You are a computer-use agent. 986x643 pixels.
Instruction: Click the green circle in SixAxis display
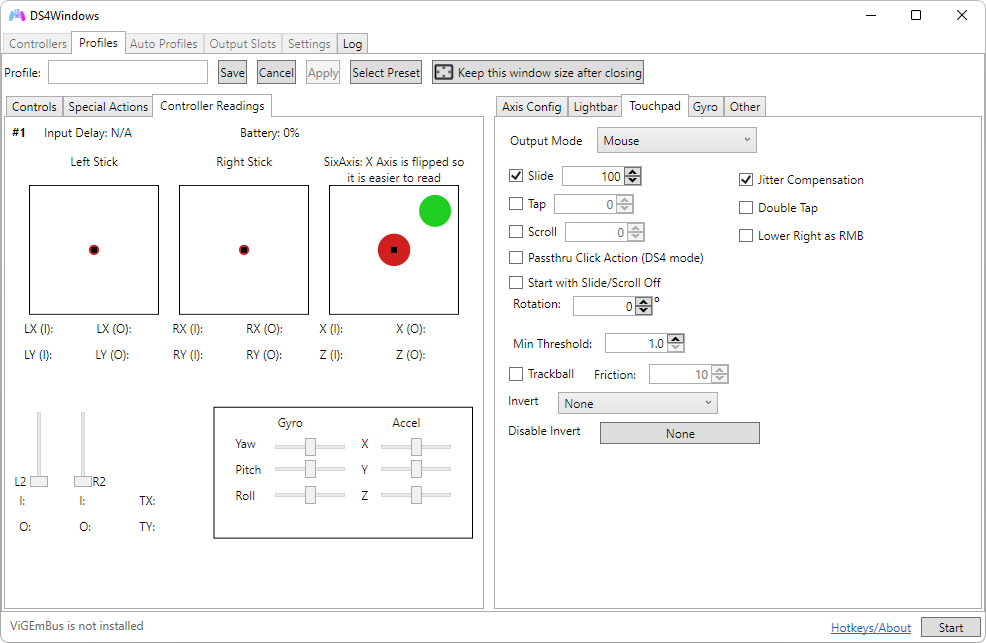(x=435, y=211)
